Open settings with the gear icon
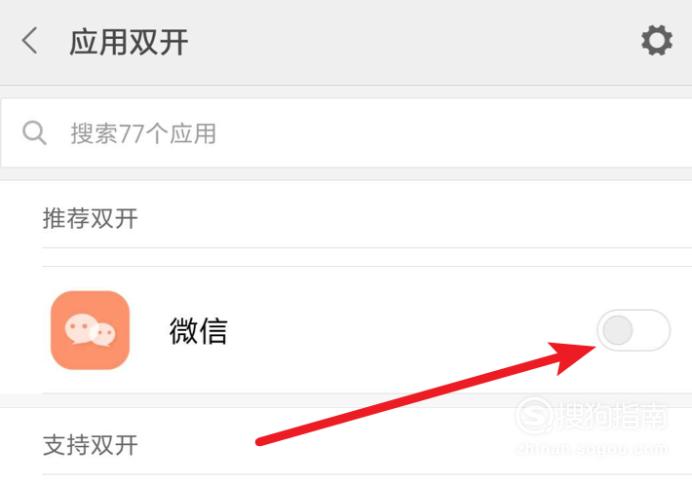692x483 pixels. tap(657, 40)
